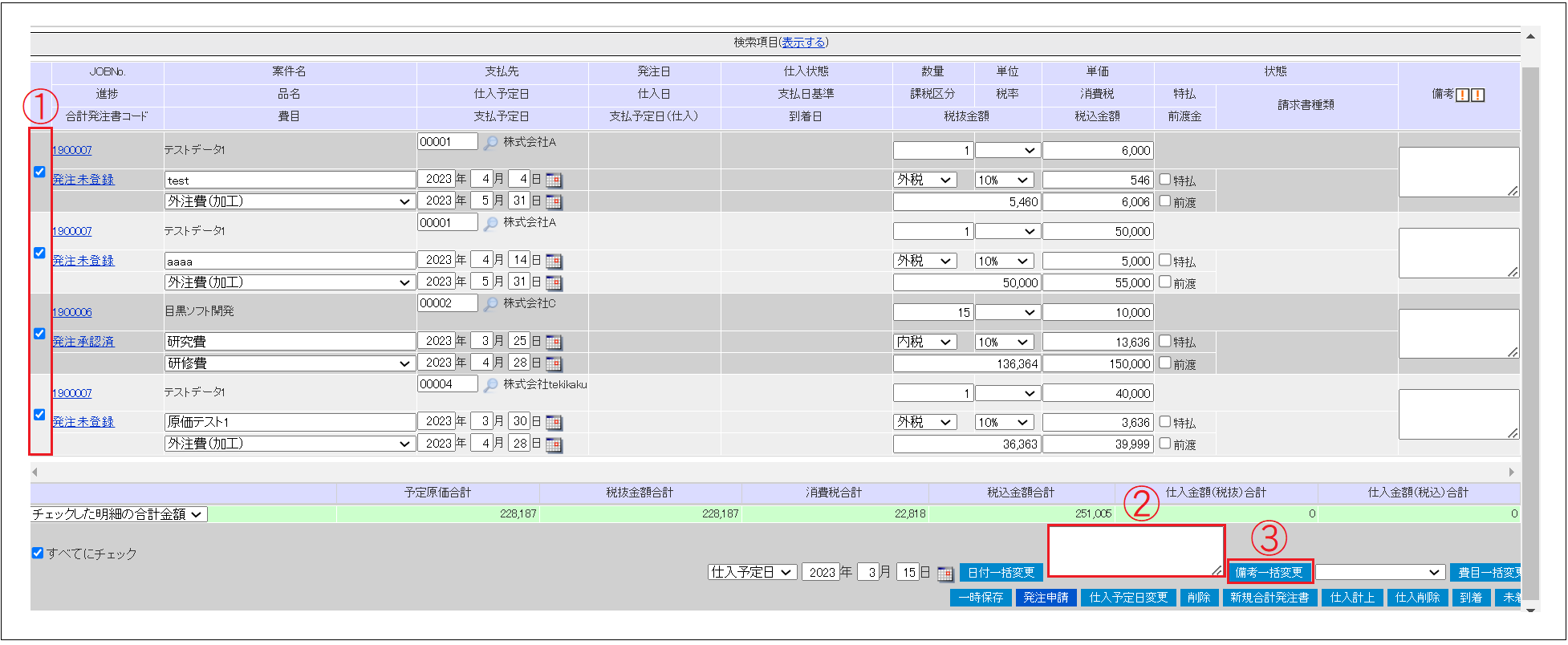
Task: Click the unit price field showing 50,000
Action: pos(1098,232)
